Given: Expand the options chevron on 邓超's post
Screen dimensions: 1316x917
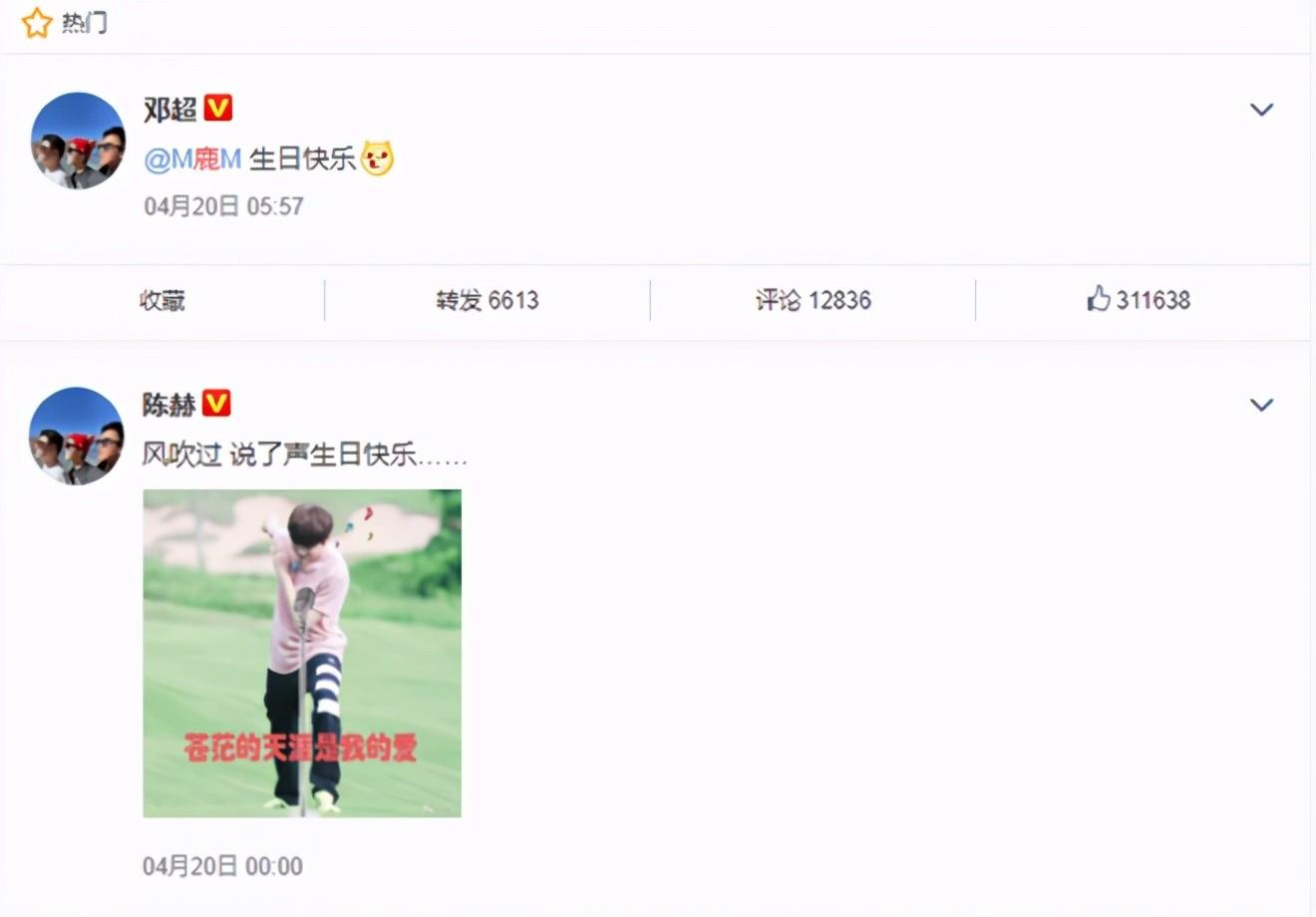Looking at the screenshot, I should click(1262, 110).
